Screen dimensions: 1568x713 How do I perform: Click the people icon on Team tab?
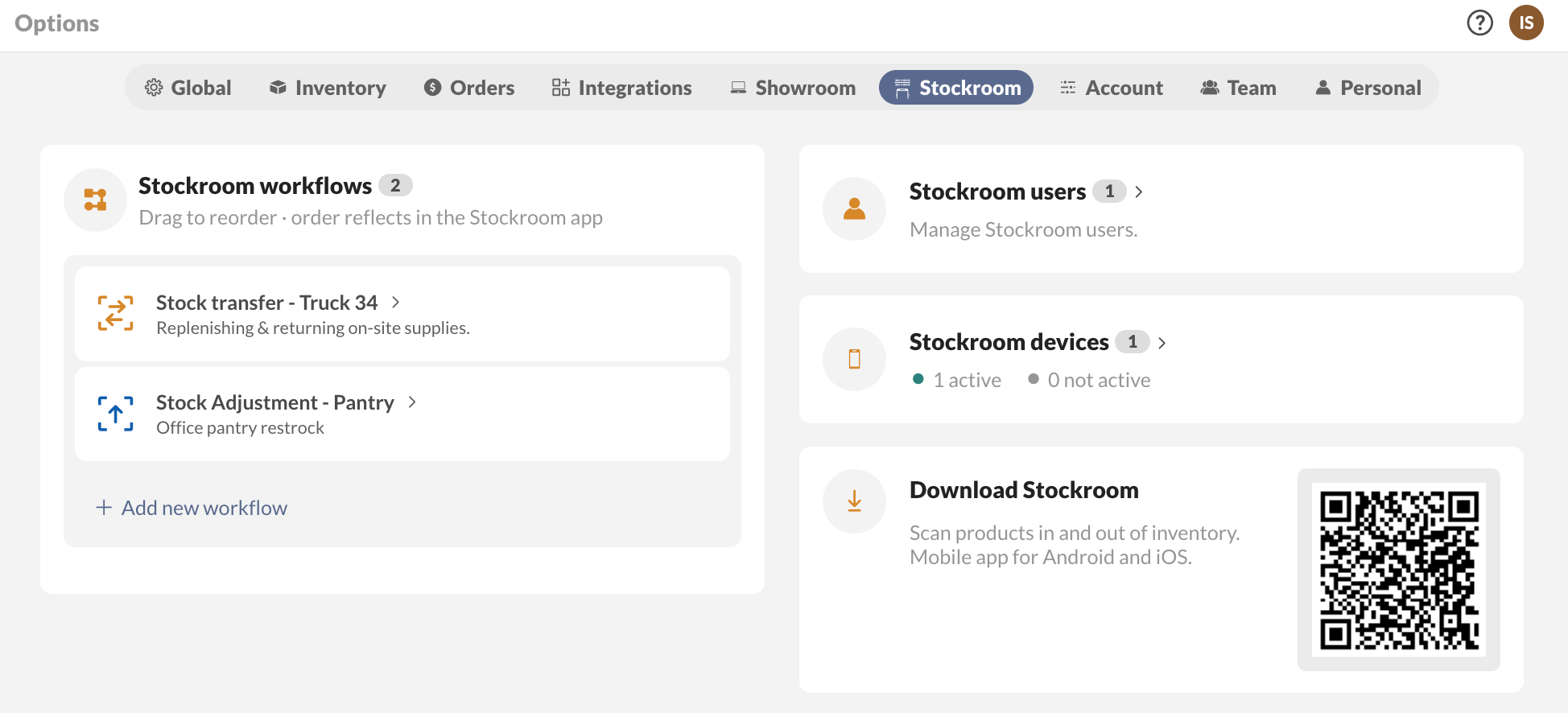pos(1210,88)
